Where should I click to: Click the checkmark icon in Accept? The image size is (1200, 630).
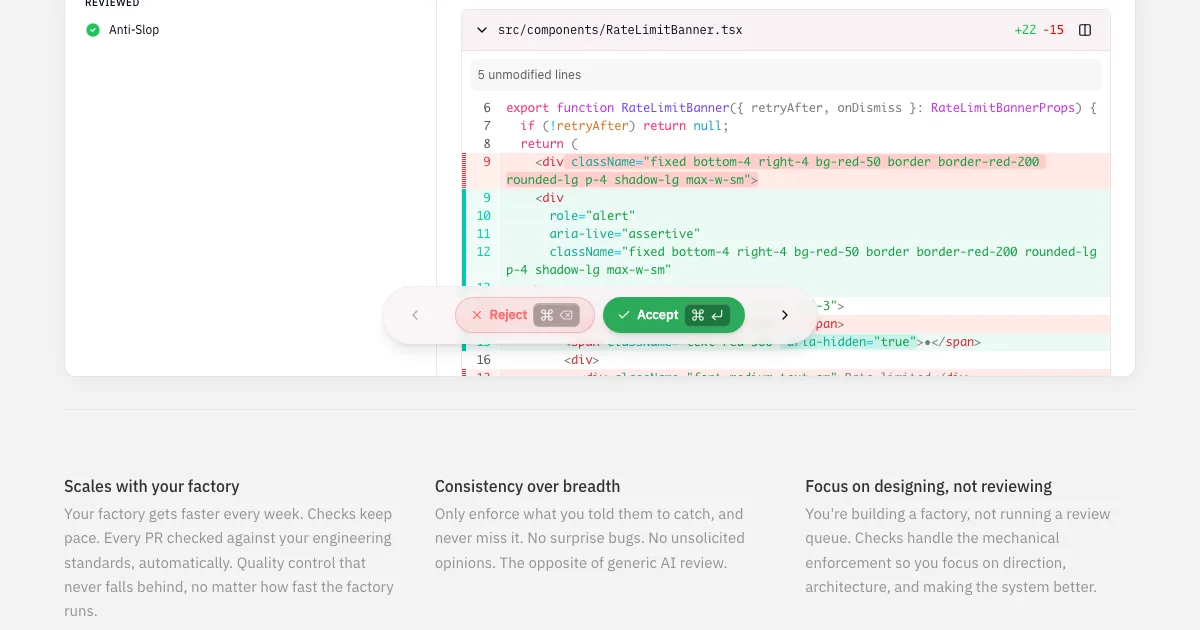click(624, 315)
